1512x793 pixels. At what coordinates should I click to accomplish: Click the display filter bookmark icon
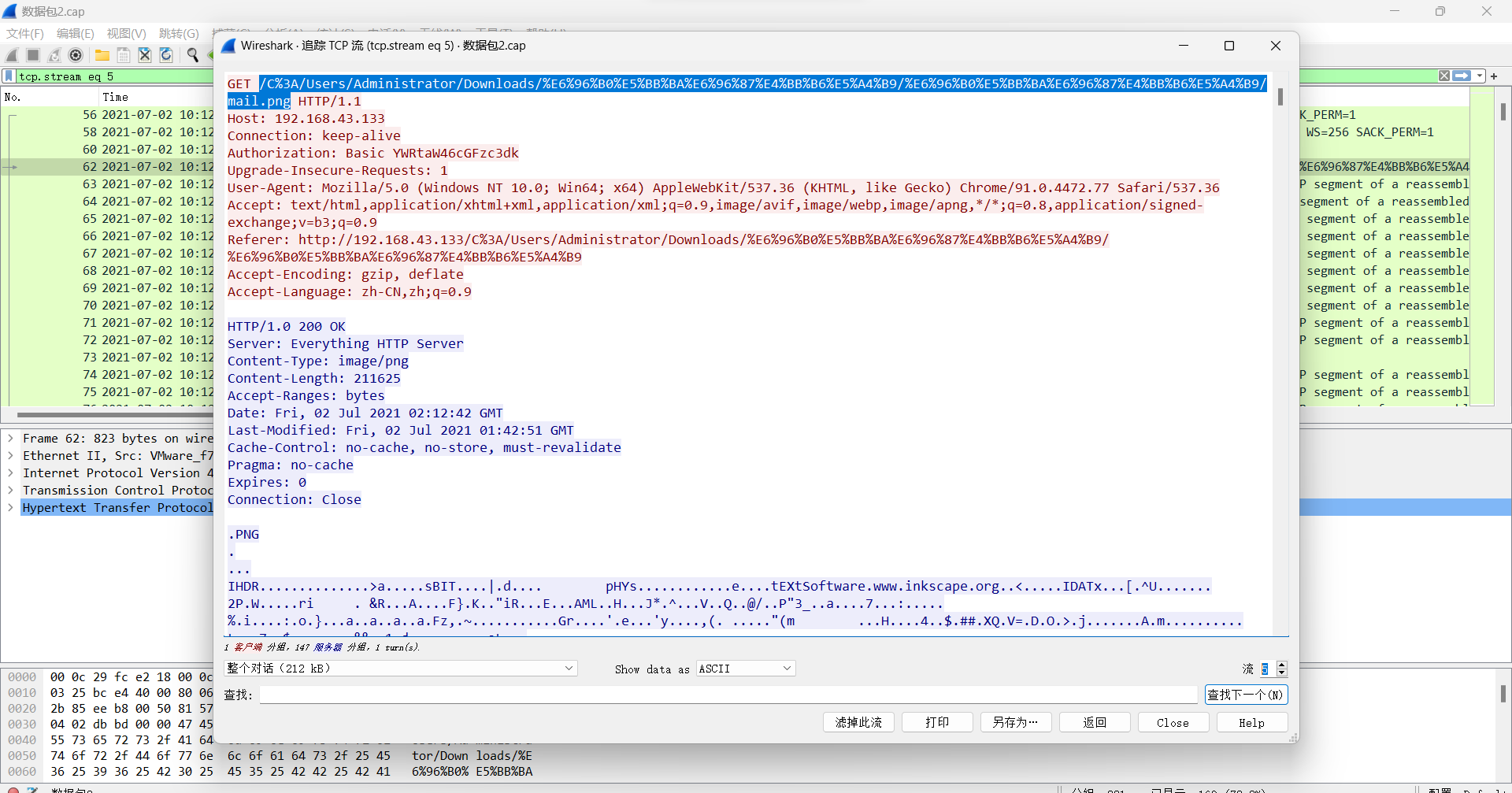tap(9, 76)
